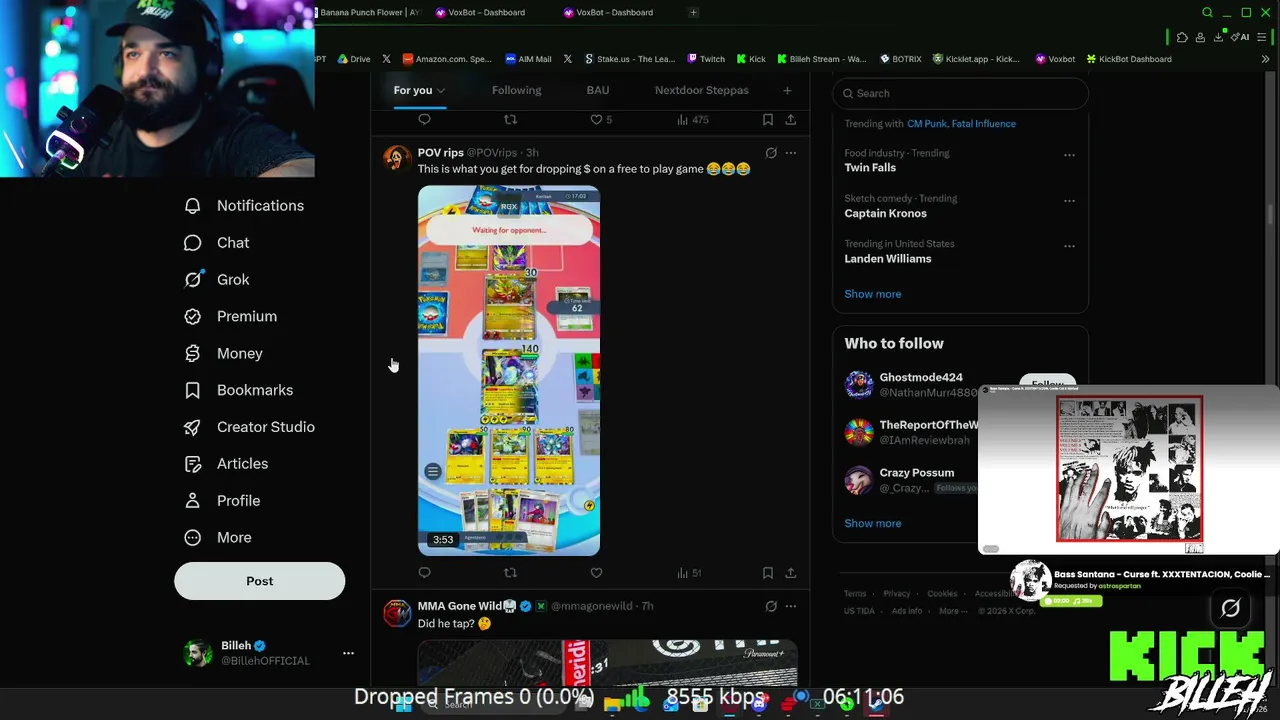The width and height of the screenshot is (1280, 720).
Task: Ask Grok about the MMA Gone Wild post
Action: click(771, 606)
